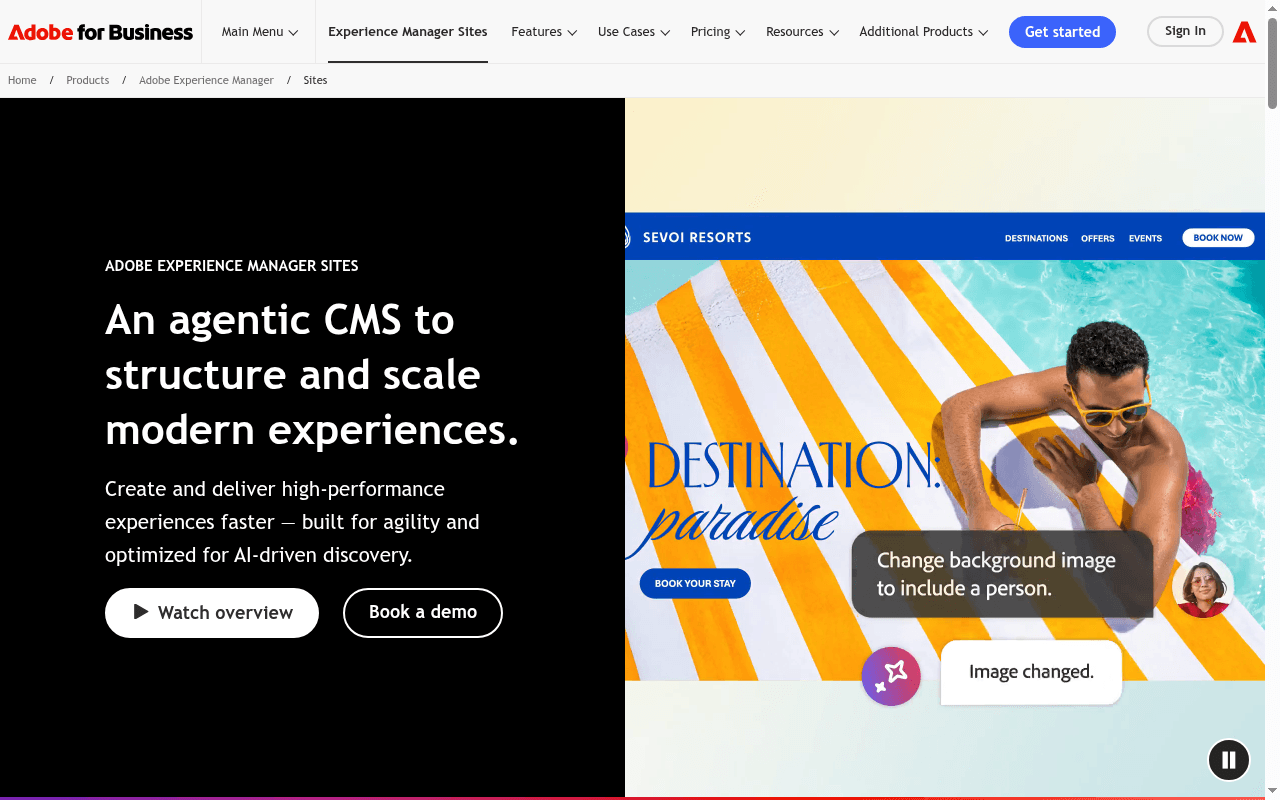Pause the hero animation
The height and width of the screenshot is (800, 1280).
click(1229, 760)
